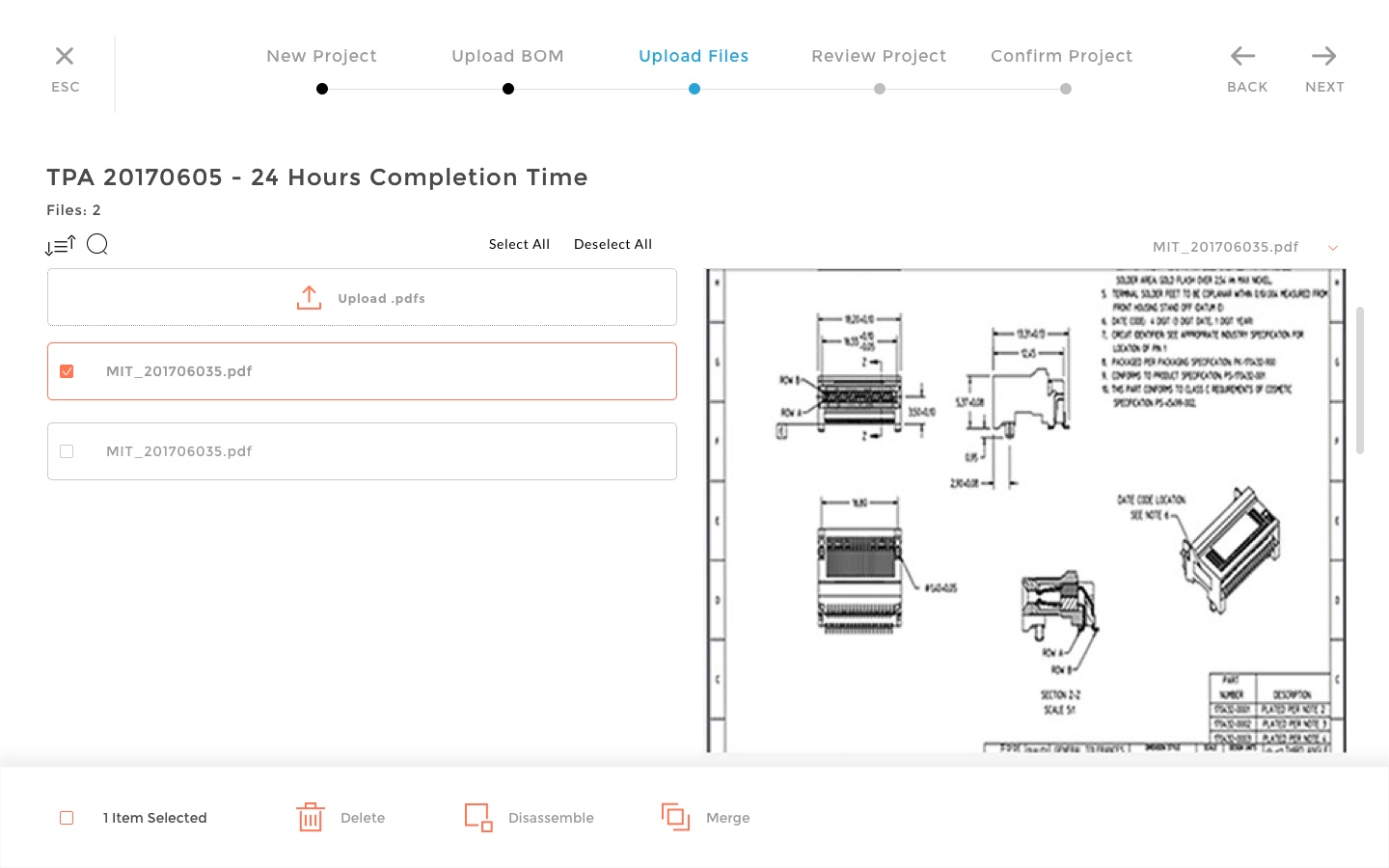Screen dimensions: 1389x868
Task: Click the ESC close X icon
Action: tap(65, 56)
